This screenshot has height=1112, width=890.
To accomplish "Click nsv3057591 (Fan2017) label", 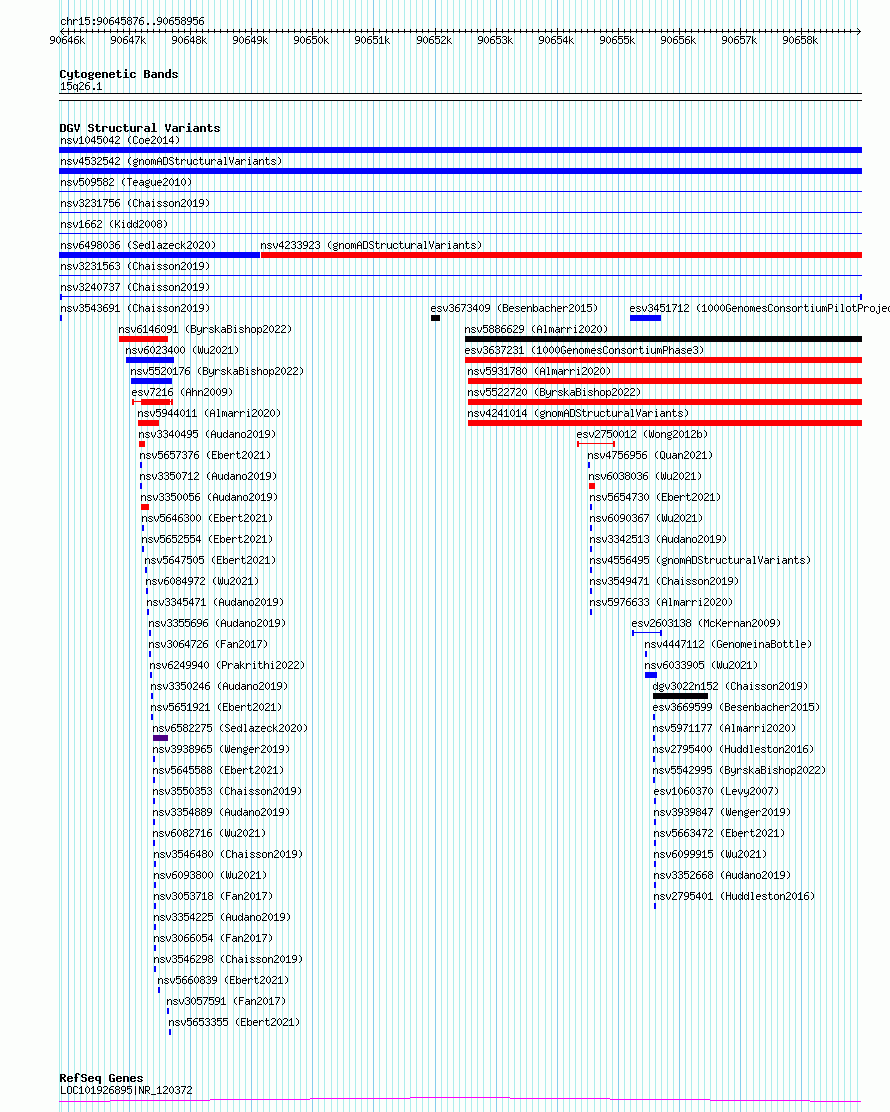I will (226, 1001).
